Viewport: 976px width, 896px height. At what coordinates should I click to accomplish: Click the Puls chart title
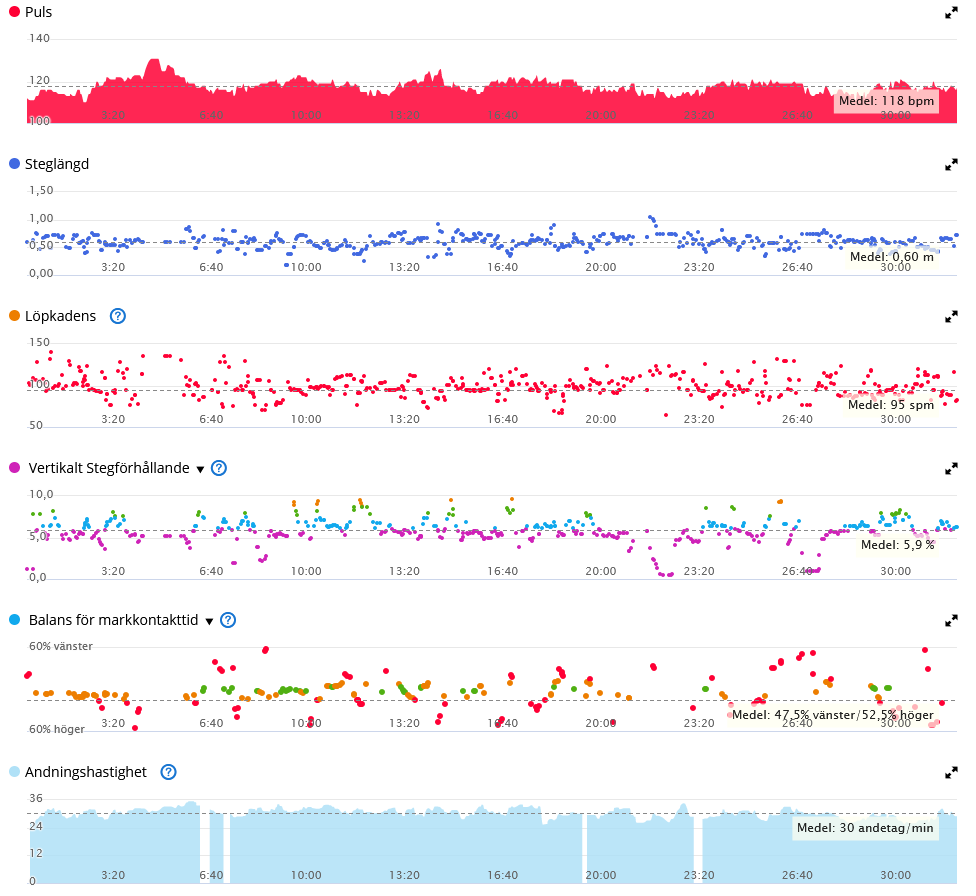tap(39, 12)
